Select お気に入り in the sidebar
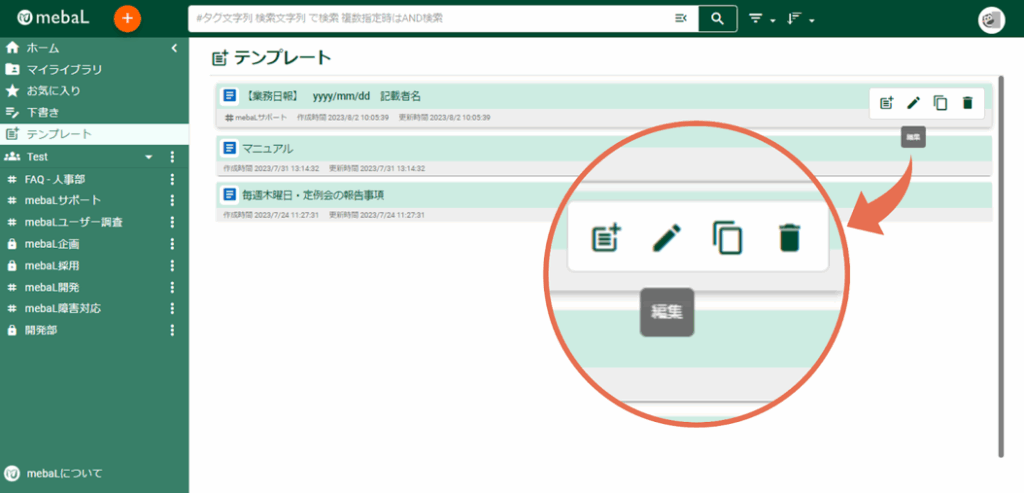 pos(53,90)
